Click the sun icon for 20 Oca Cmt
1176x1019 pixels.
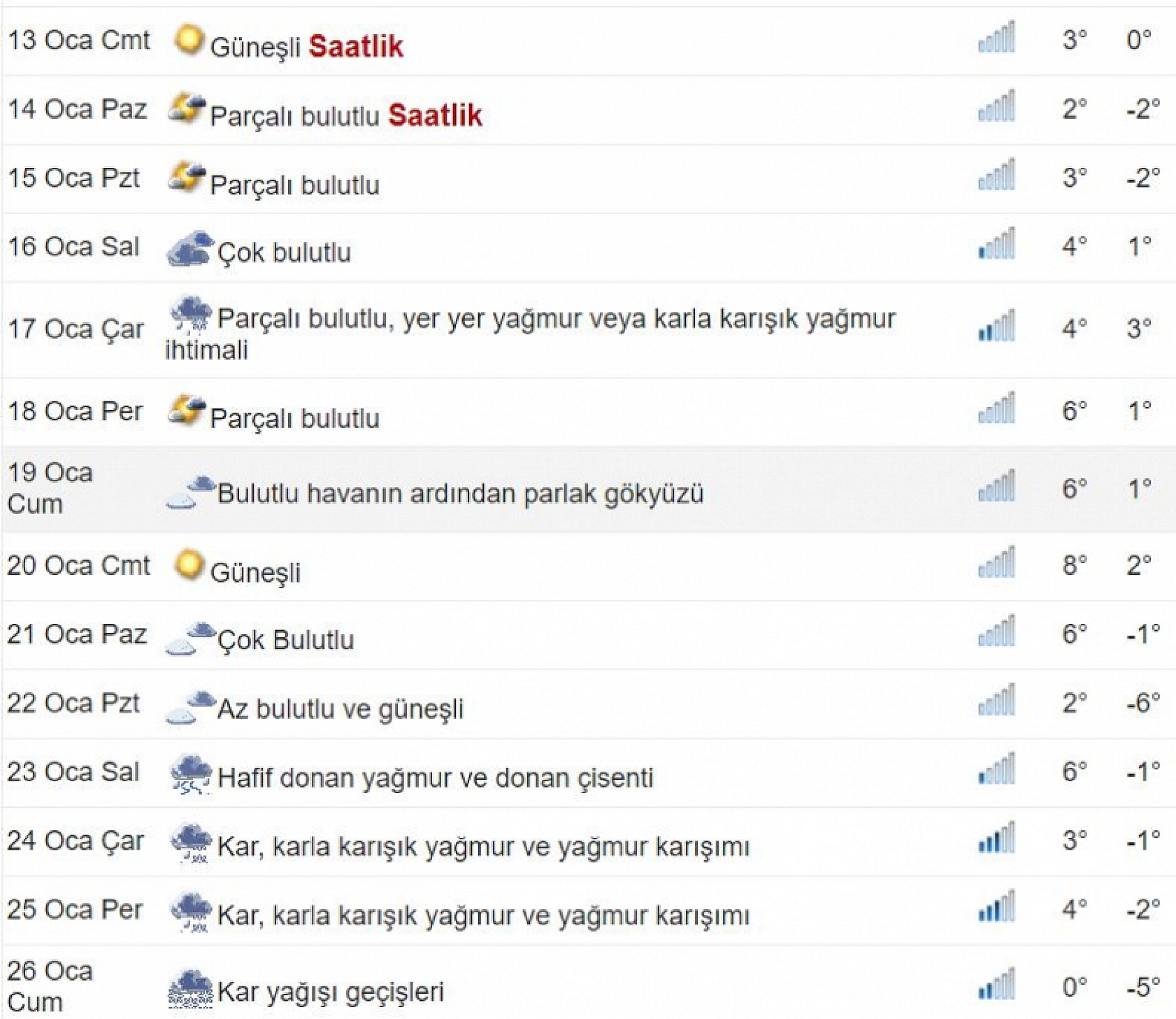pyautogui.click(x=189, y=565)
